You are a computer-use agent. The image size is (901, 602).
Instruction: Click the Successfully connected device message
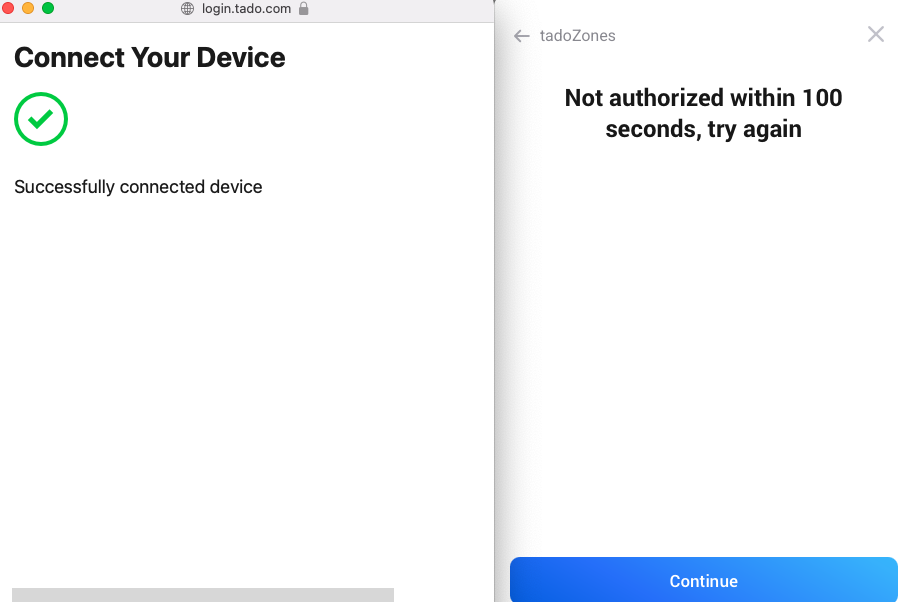[138, 187]
